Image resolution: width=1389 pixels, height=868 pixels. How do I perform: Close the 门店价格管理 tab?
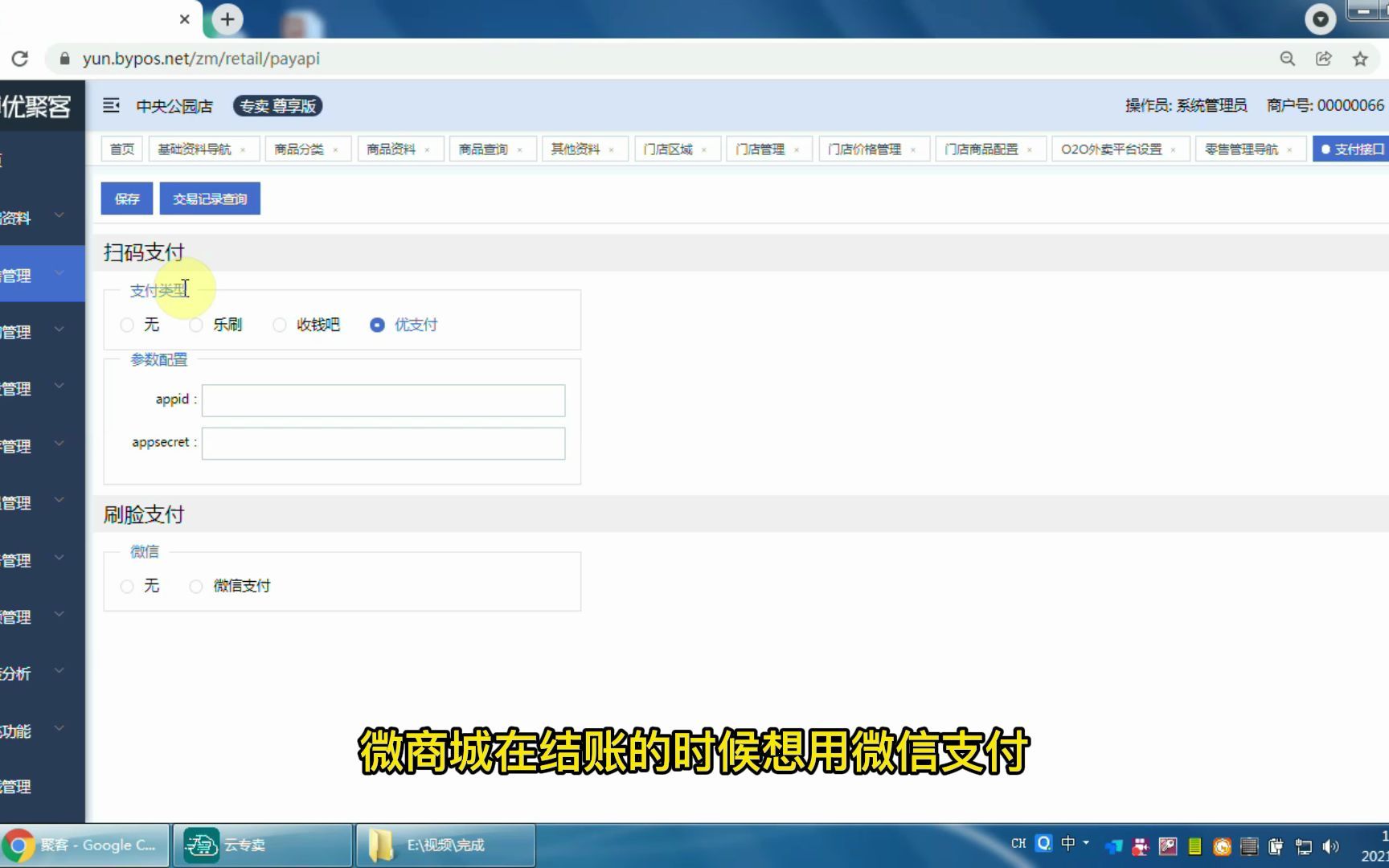[913, 149]
